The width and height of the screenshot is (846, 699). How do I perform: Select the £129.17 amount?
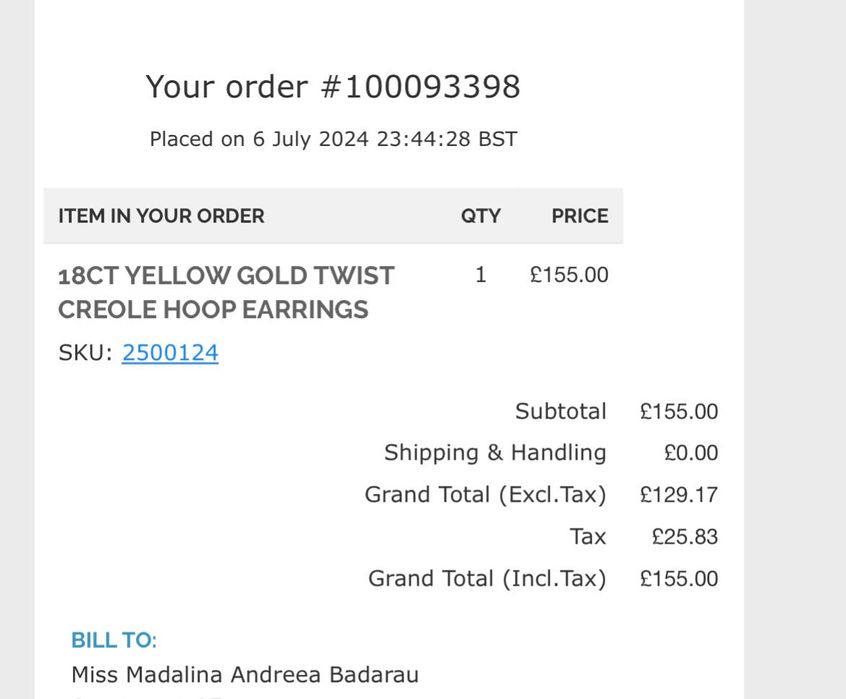pyautogui.click(x=679, y=495)
